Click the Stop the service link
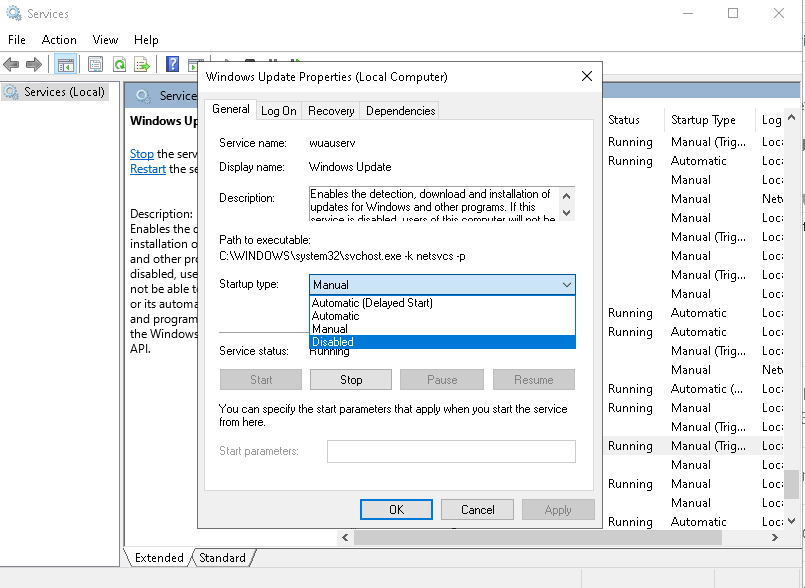Image resolution: width=805 pixels, height=588 pixels. 142,154
